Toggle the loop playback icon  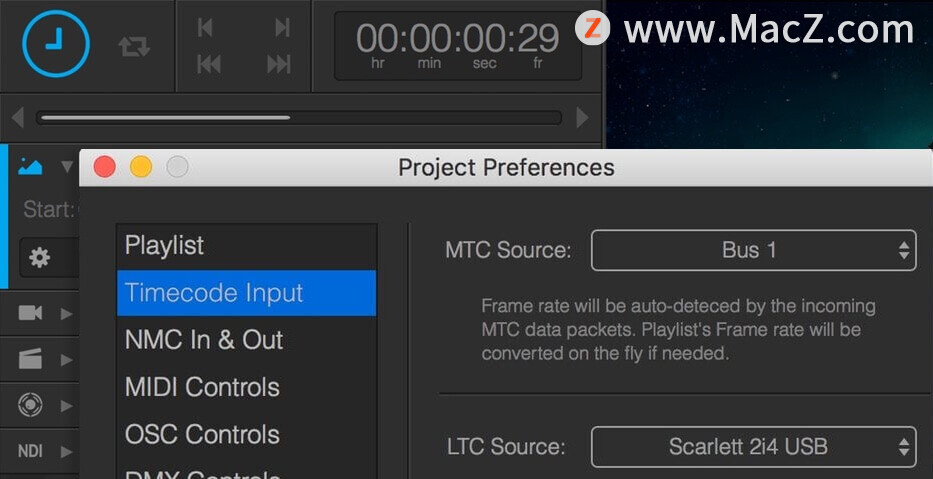tap(134, 46)
